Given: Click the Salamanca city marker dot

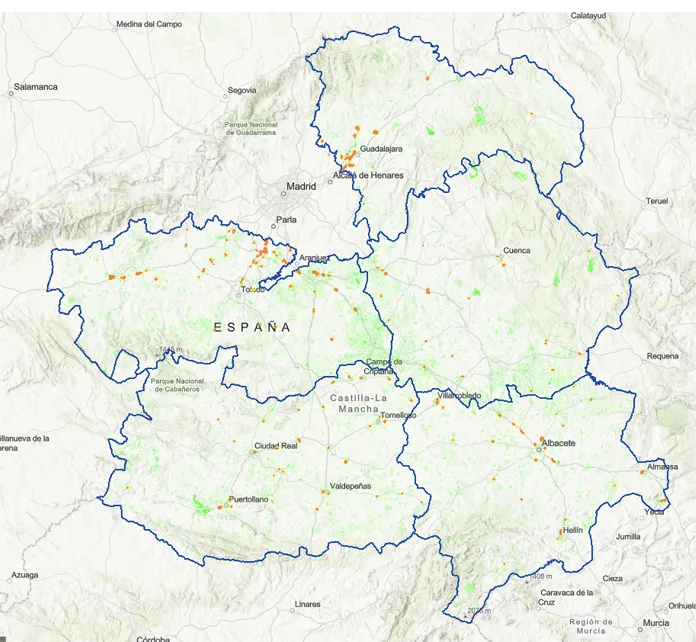Looking at the screenshot, I should 12,94.
